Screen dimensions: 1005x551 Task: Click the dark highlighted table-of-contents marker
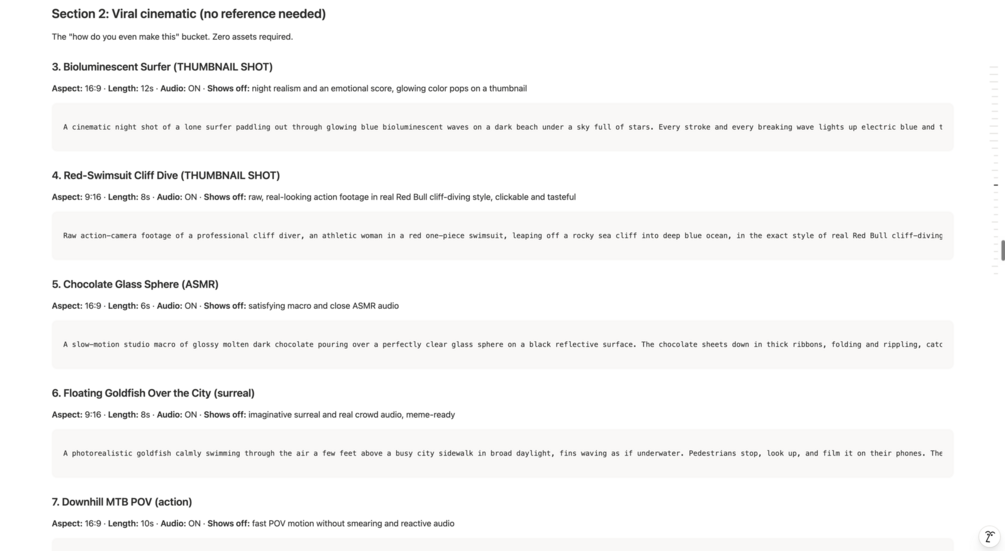(x=996, y=185)
